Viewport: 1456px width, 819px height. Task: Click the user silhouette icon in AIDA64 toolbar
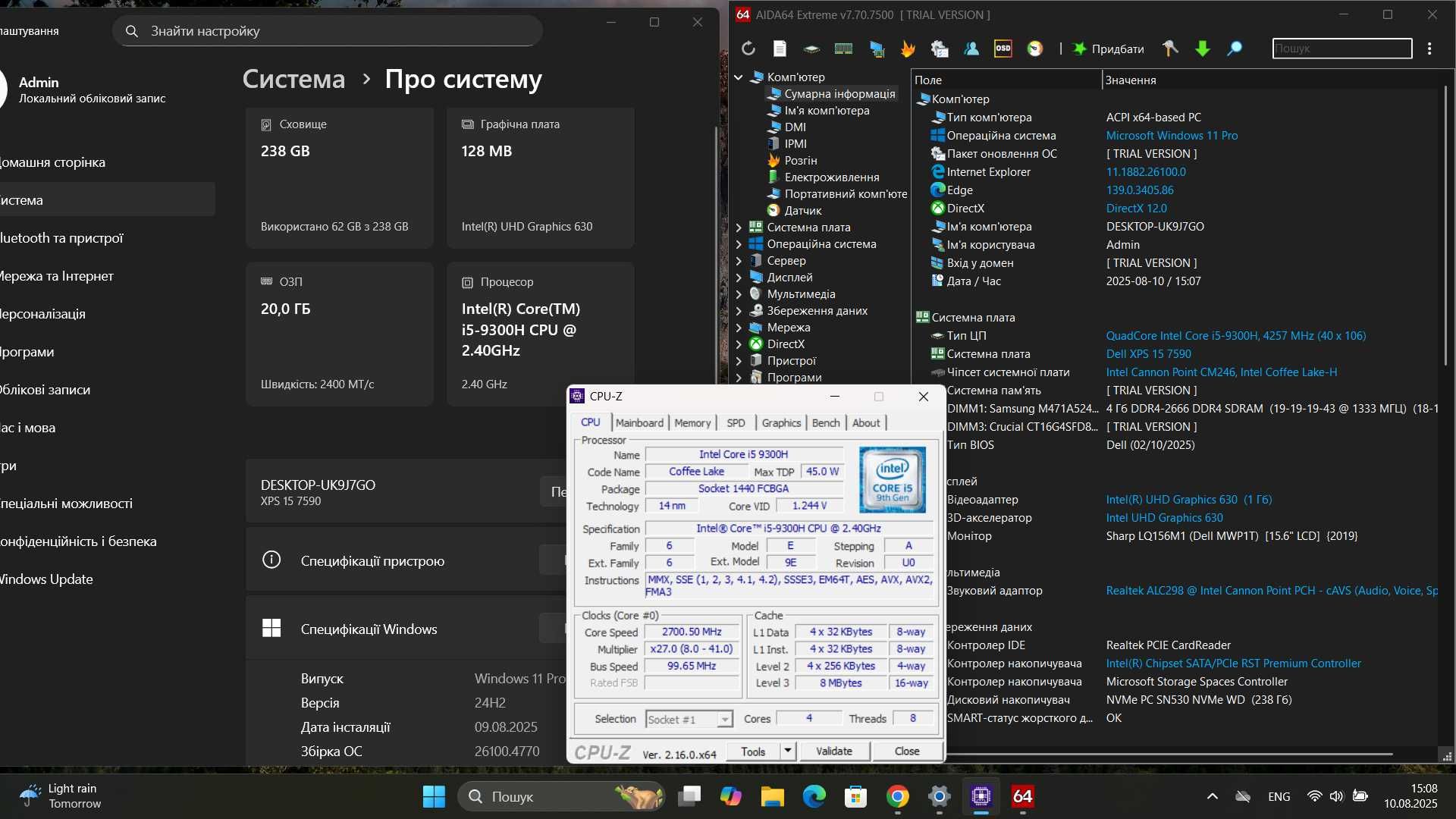click(x=971, y=49)
